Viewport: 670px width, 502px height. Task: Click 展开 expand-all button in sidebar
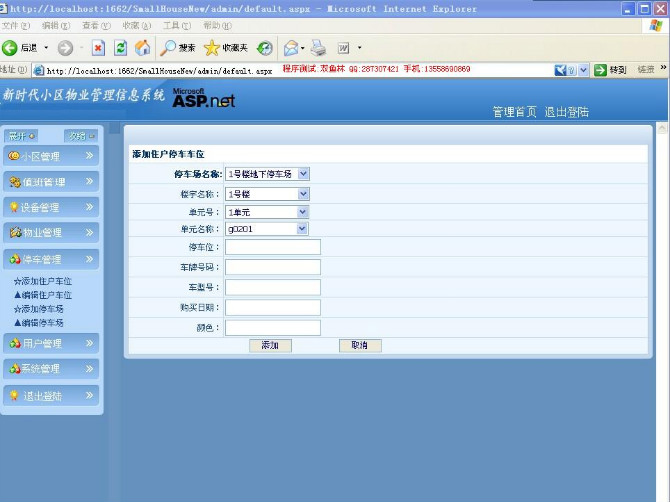pos(21,136)
